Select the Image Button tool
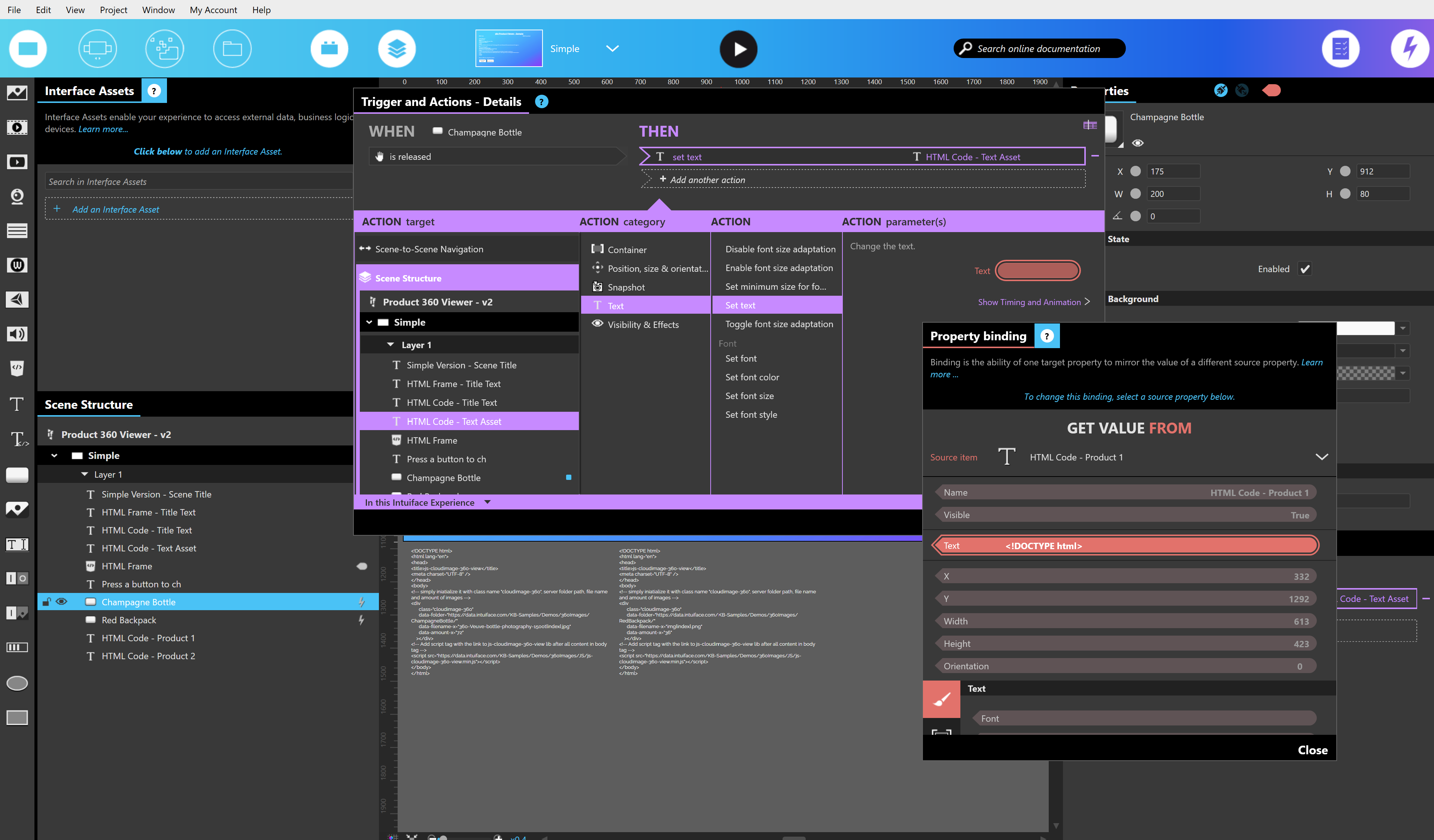This screenshot has width=1434, height=840. 17,509
